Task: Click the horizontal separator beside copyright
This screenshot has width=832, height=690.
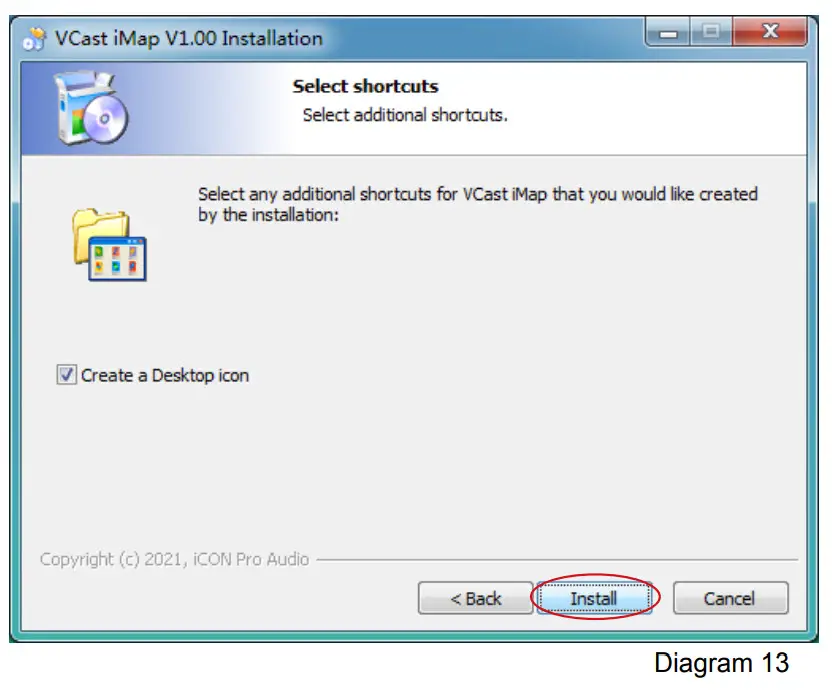Action: tap(557, 559)
